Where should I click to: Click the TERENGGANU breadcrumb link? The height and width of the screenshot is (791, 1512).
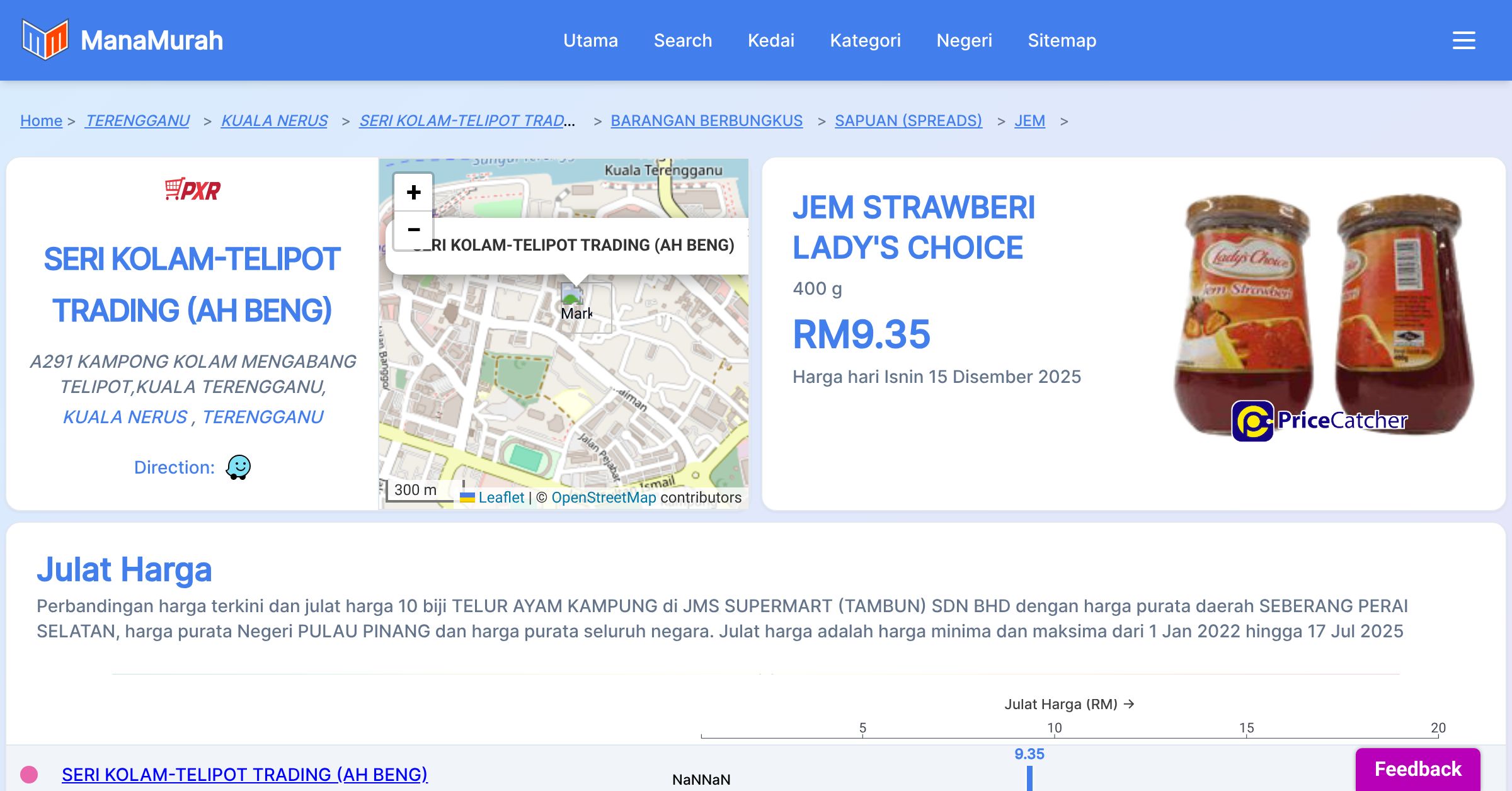(137, 120)
